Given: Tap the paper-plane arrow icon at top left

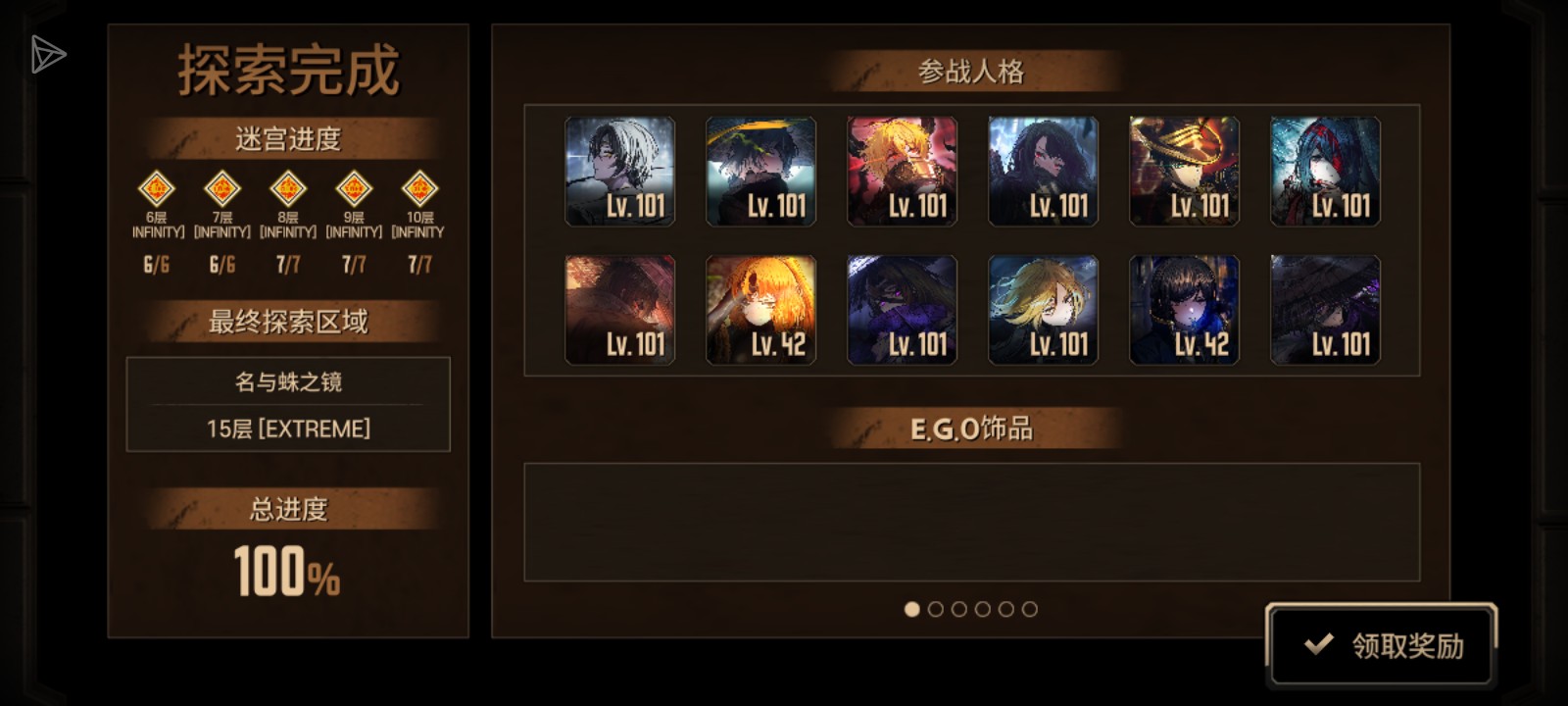Looking at the screenshot, I should click(x=46, y=55).
